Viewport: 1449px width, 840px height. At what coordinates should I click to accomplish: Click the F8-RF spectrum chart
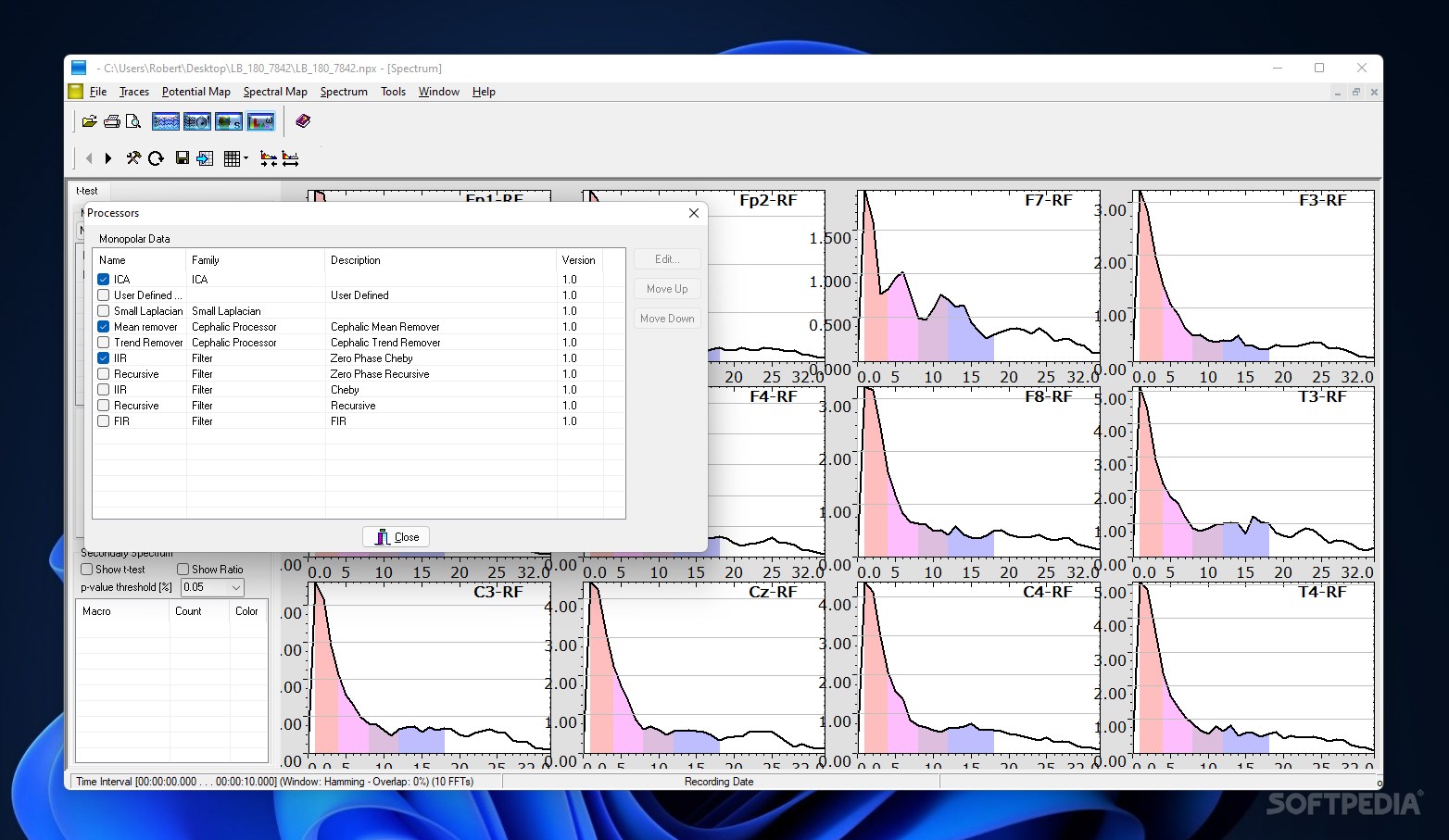[x=979, y=472]
